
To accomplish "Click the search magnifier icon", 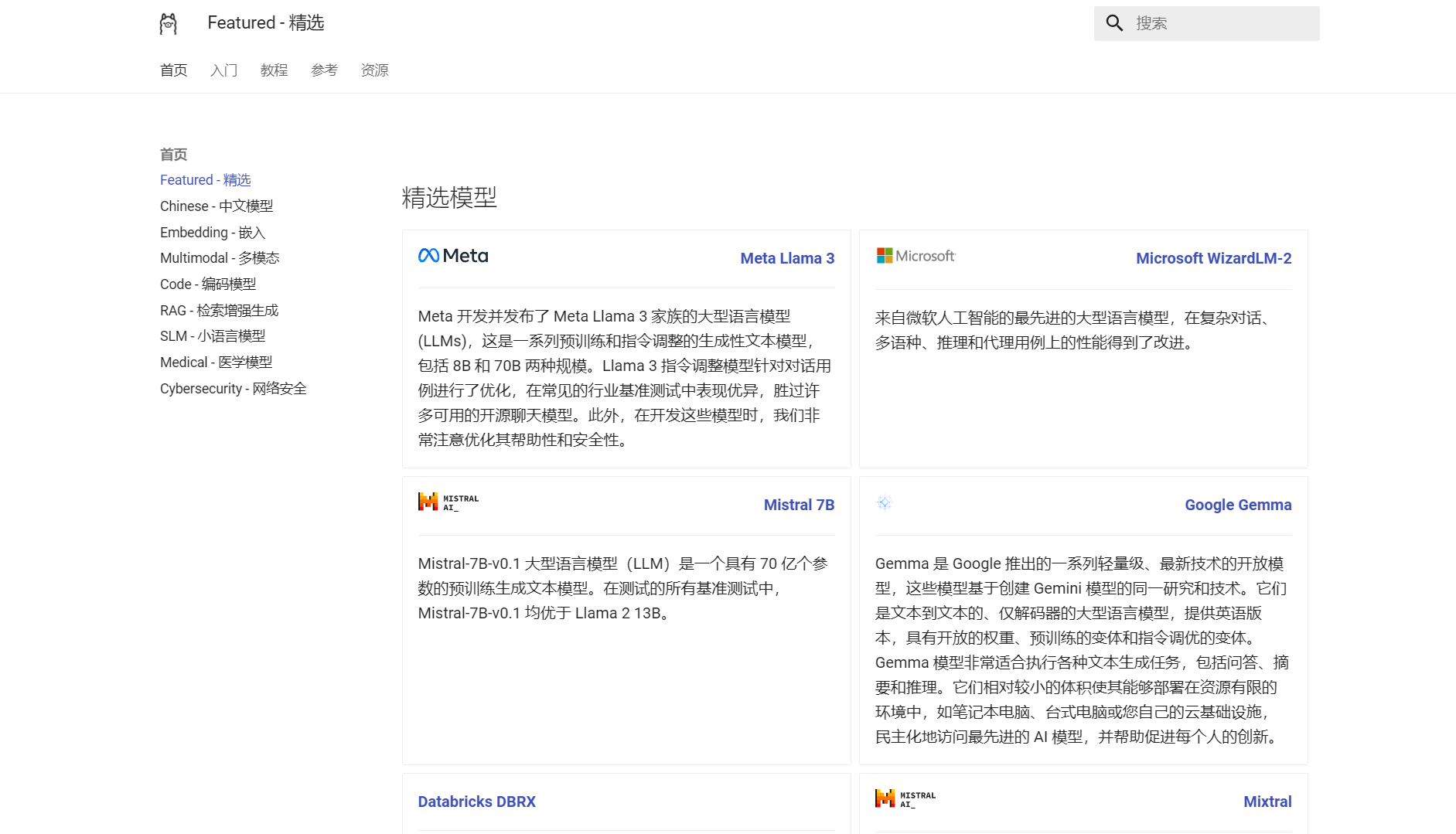I will (1114, 23).
